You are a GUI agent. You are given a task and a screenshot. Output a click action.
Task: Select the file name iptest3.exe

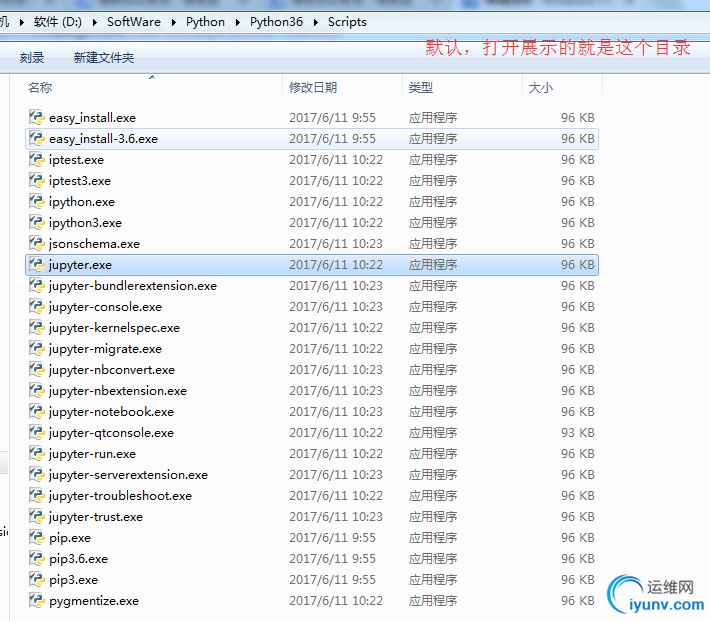coord(80,181)
